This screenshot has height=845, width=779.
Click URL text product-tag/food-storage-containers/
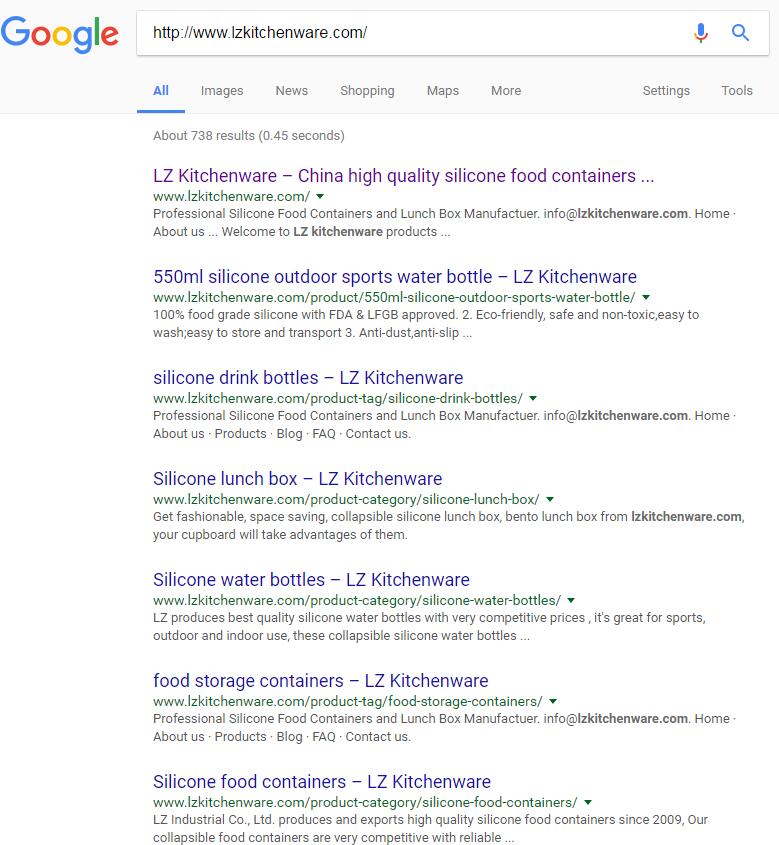pos(347,702)
